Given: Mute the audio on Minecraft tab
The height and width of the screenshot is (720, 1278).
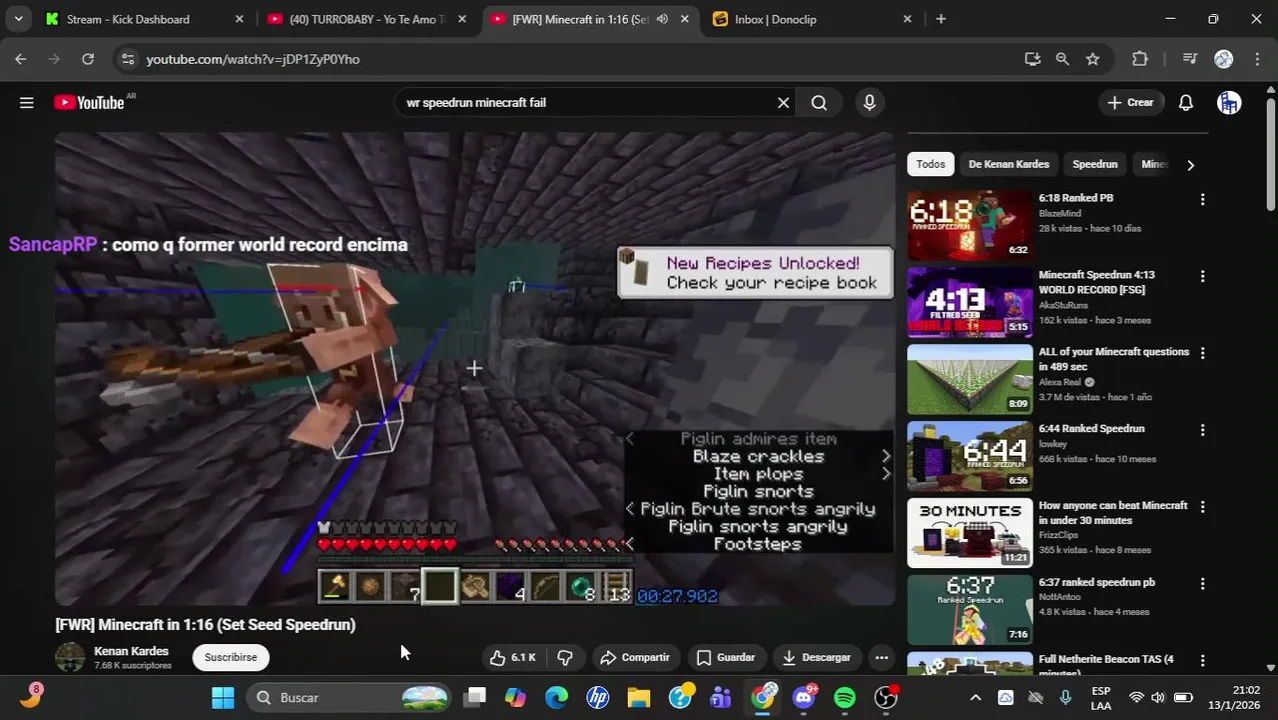Looking at the screenshot, I should (x=662, y=19).
